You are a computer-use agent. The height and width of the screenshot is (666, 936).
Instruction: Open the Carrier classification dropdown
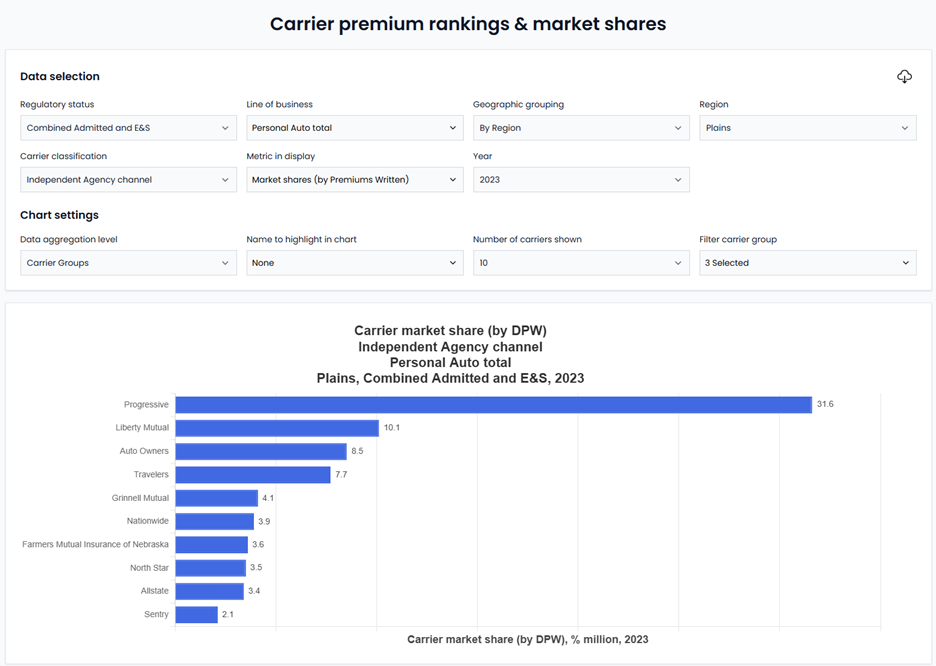tap(128, 180)
